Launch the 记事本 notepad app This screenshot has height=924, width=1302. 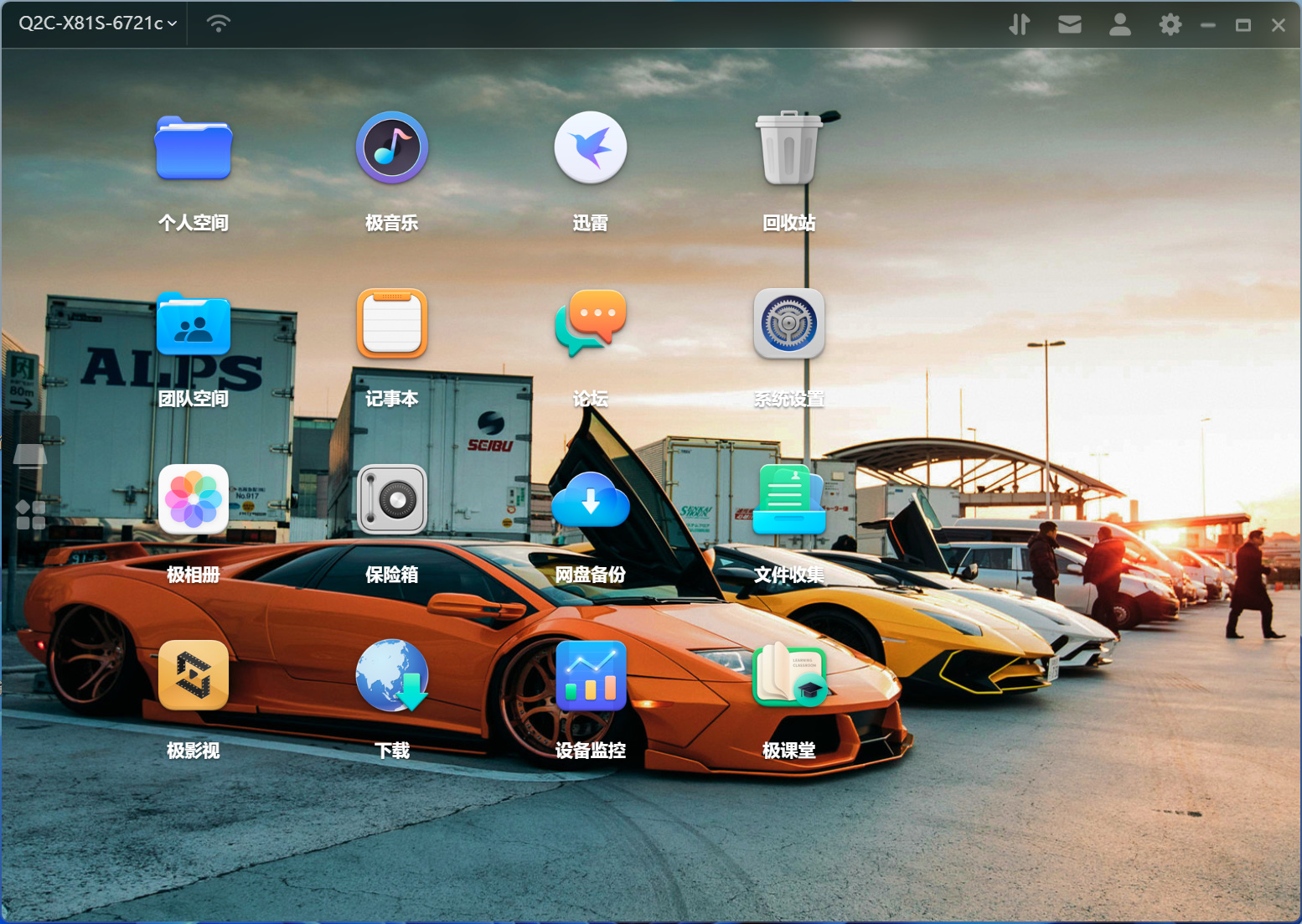coord(391,325)
